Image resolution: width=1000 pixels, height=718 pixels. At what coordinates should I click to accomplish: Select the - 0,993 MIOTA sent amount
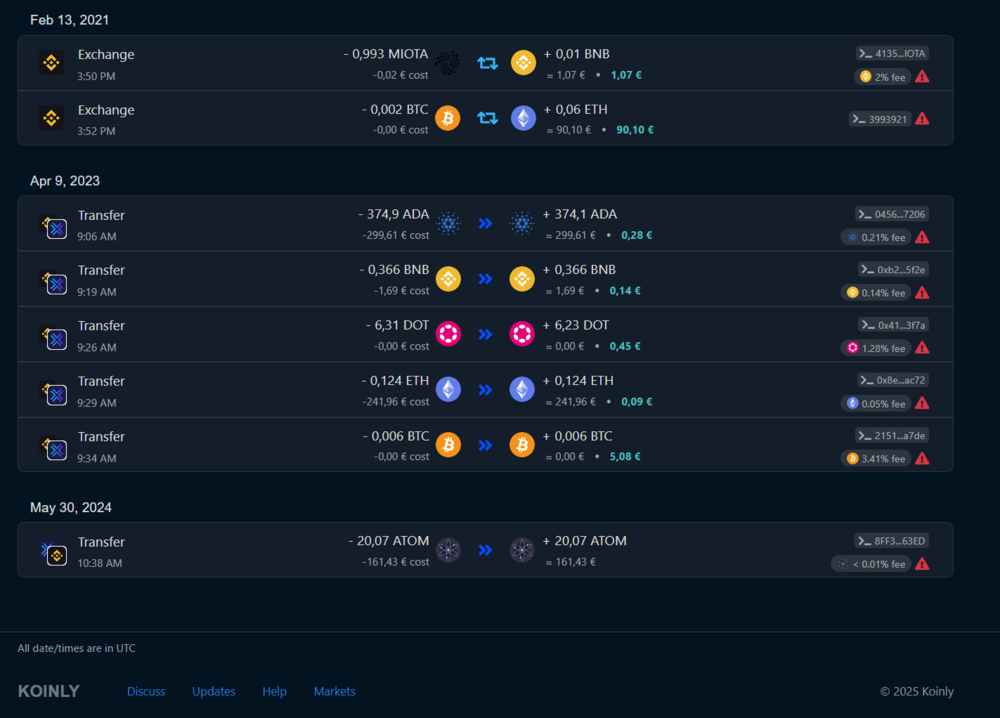coord(386,54)
